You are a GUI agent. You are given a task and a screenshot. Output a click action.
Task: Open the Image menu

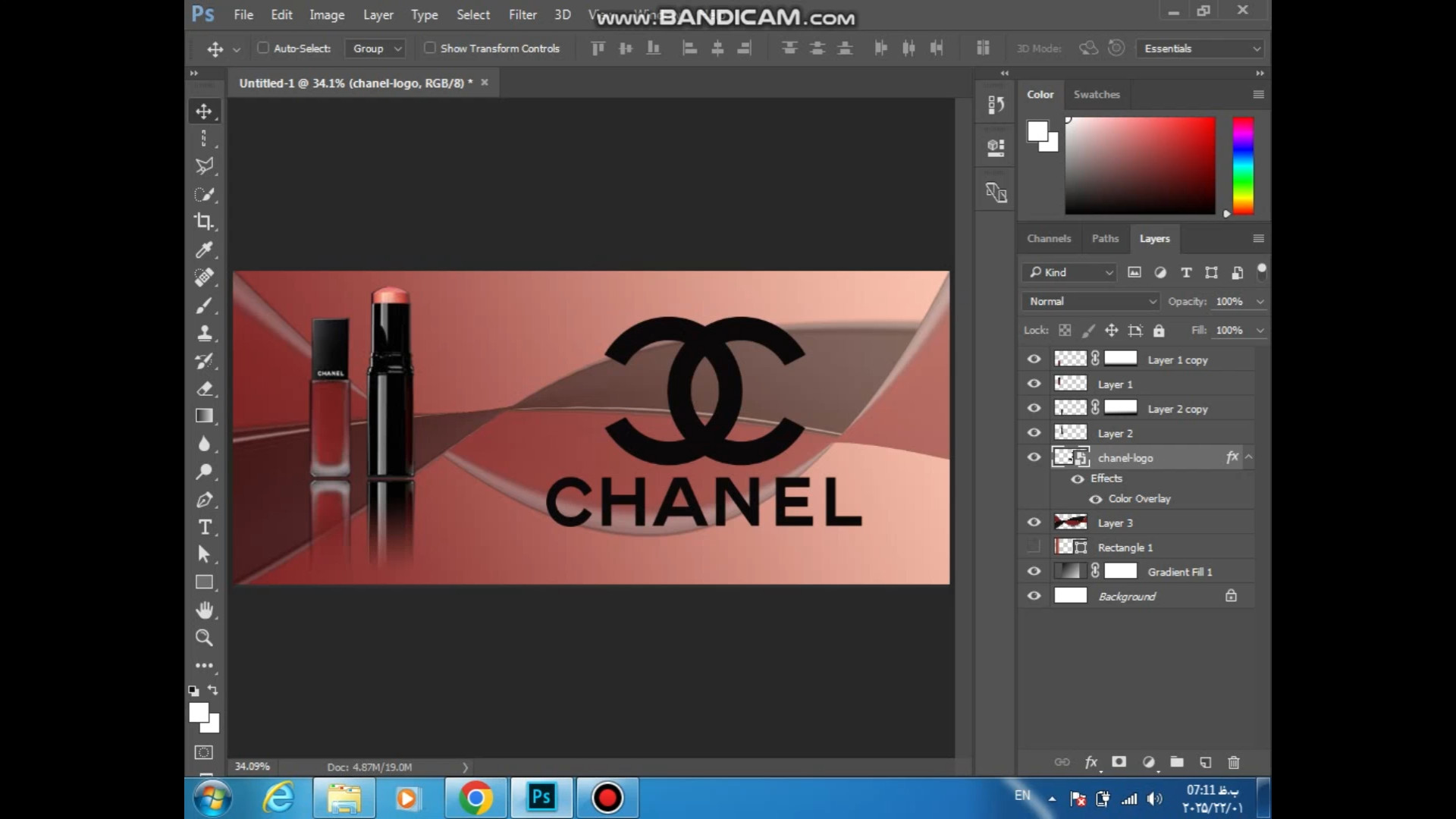[x=327, y=14]
